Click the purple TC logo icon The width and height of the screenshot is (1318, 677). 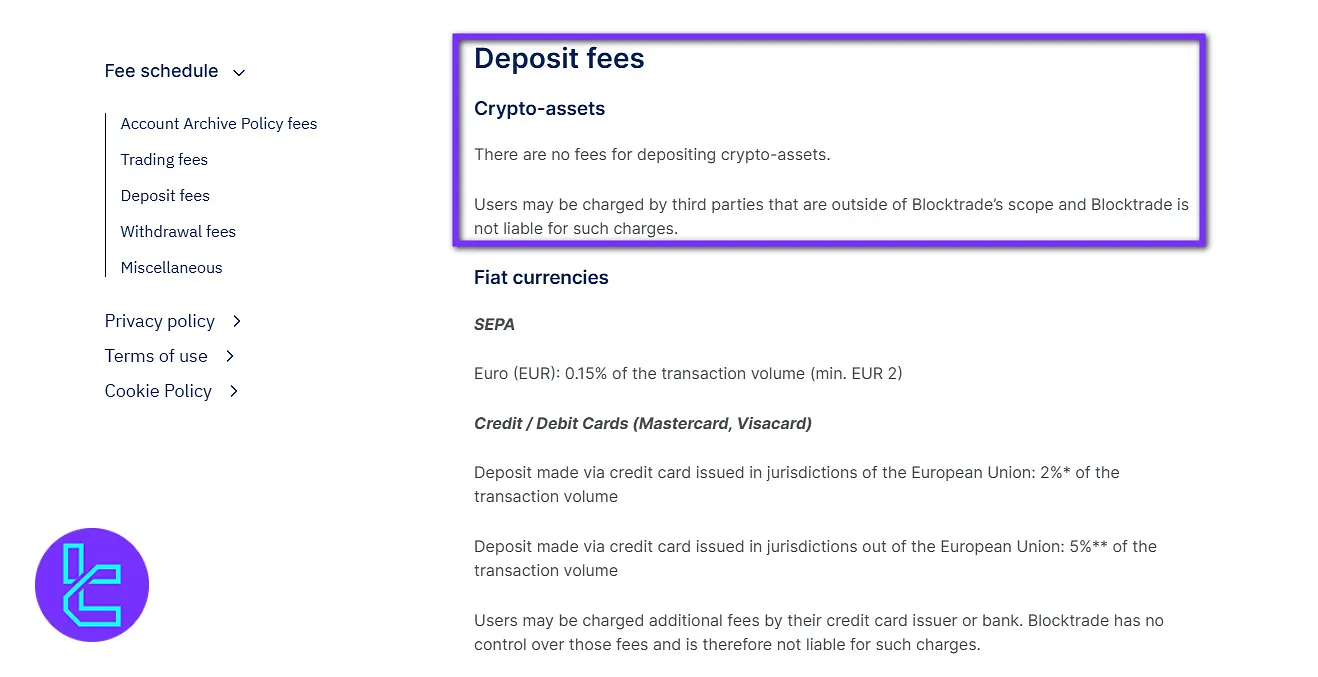pos(92,585)
